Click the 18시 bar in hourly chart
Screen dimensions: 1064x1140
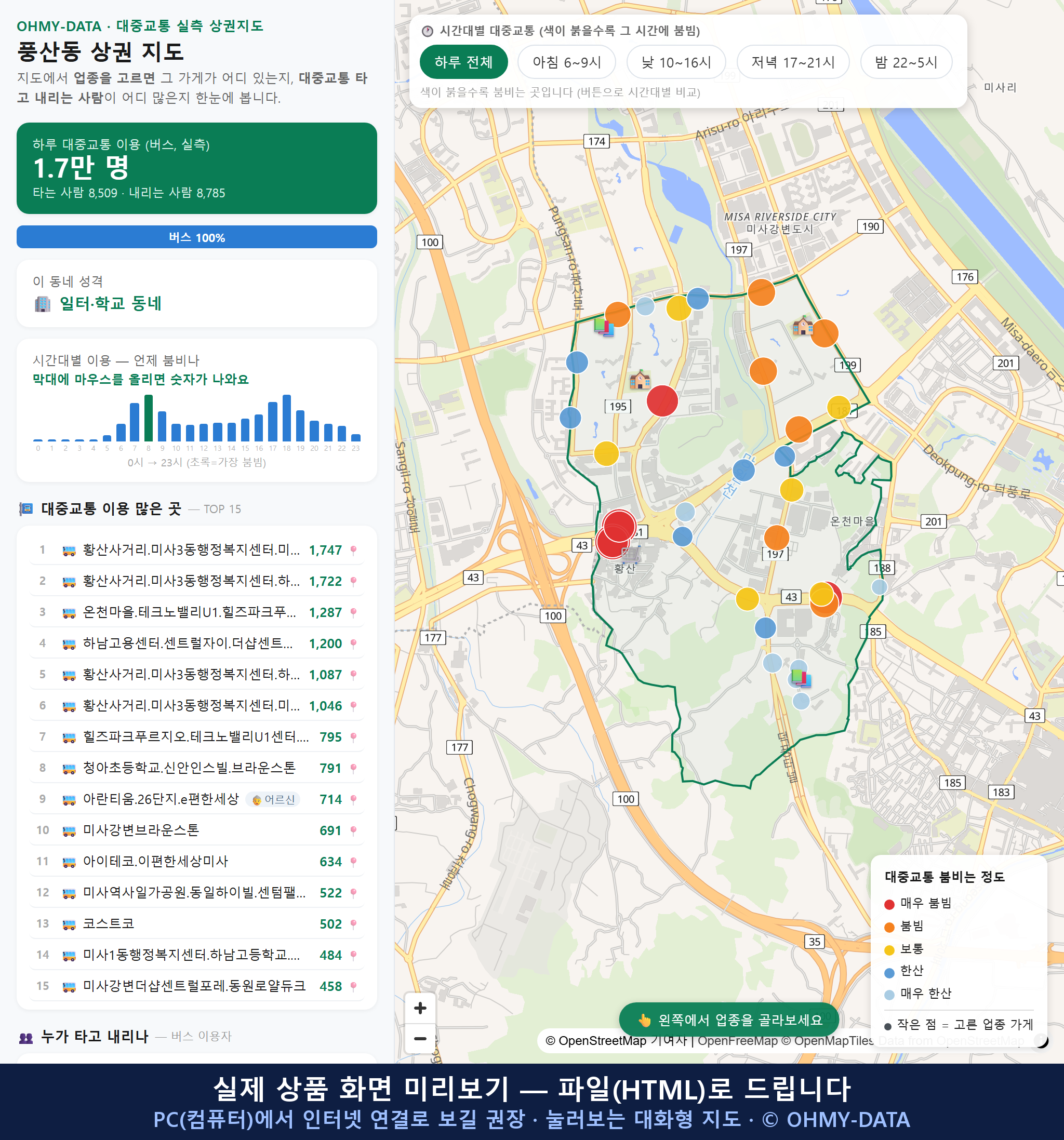coord(287,418)
